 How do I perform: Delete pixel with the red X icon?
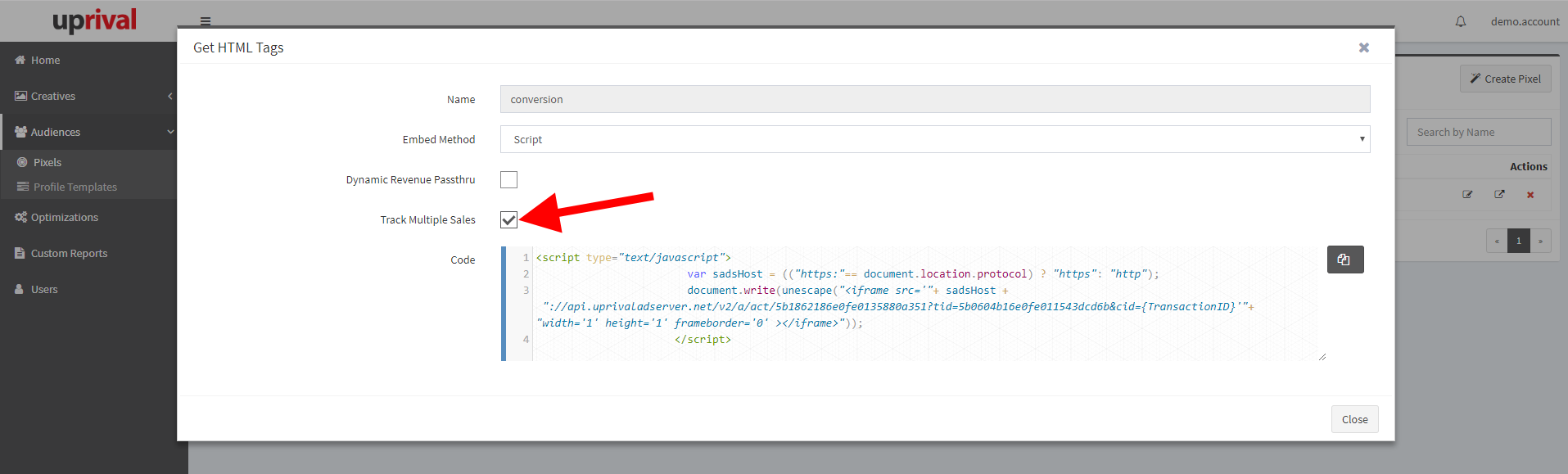(1530, 195)
